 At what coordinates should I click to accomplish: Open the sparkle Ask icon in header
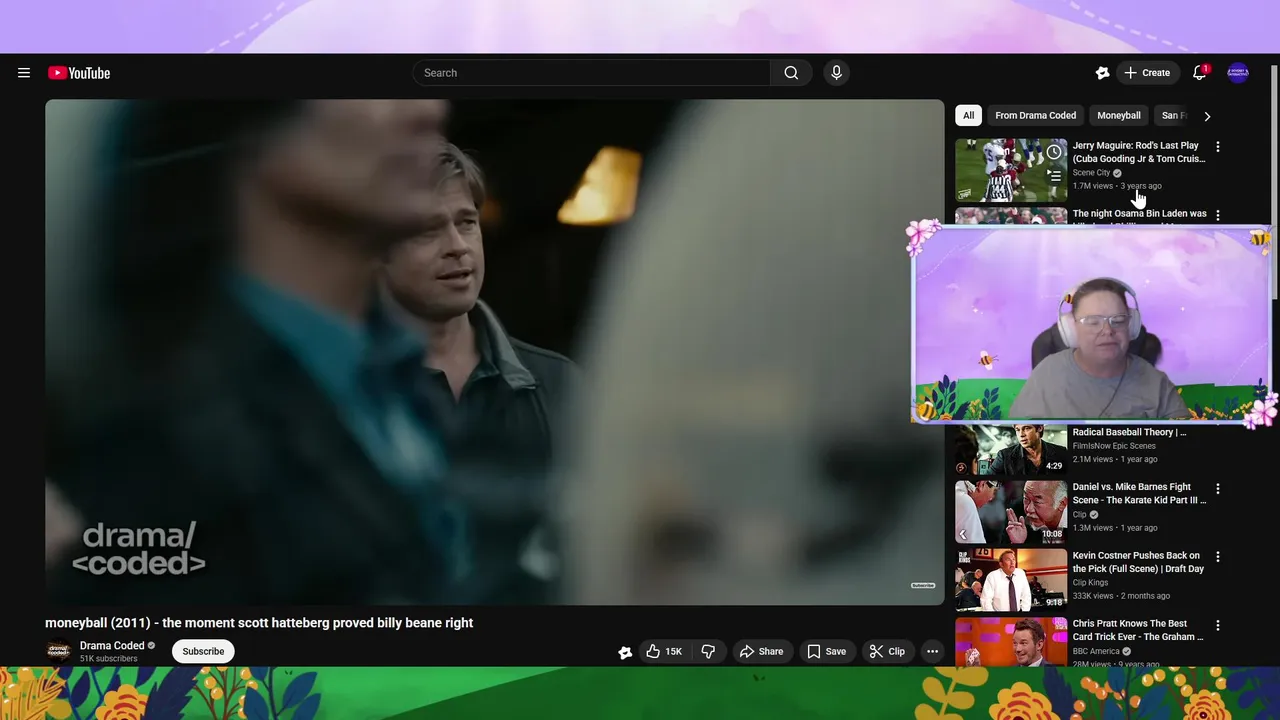point(1102,73)
